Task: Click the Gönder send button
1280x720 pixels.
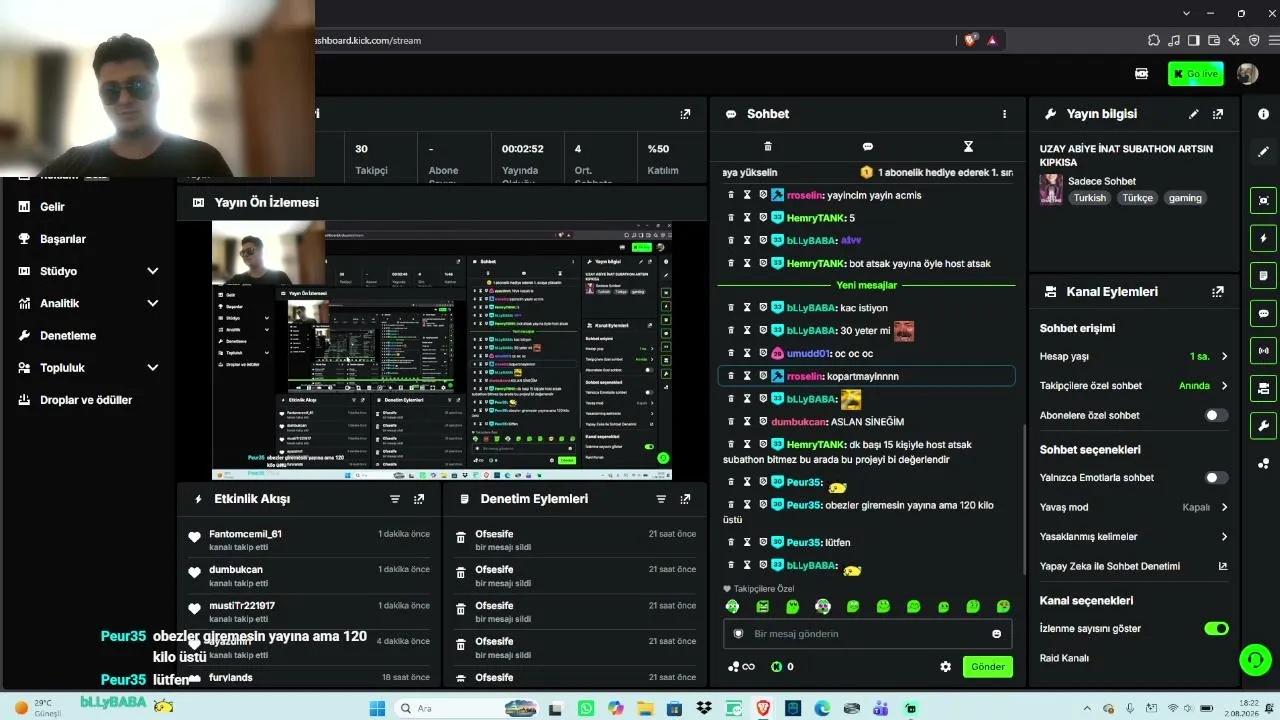Action: [x=987, y=667]
